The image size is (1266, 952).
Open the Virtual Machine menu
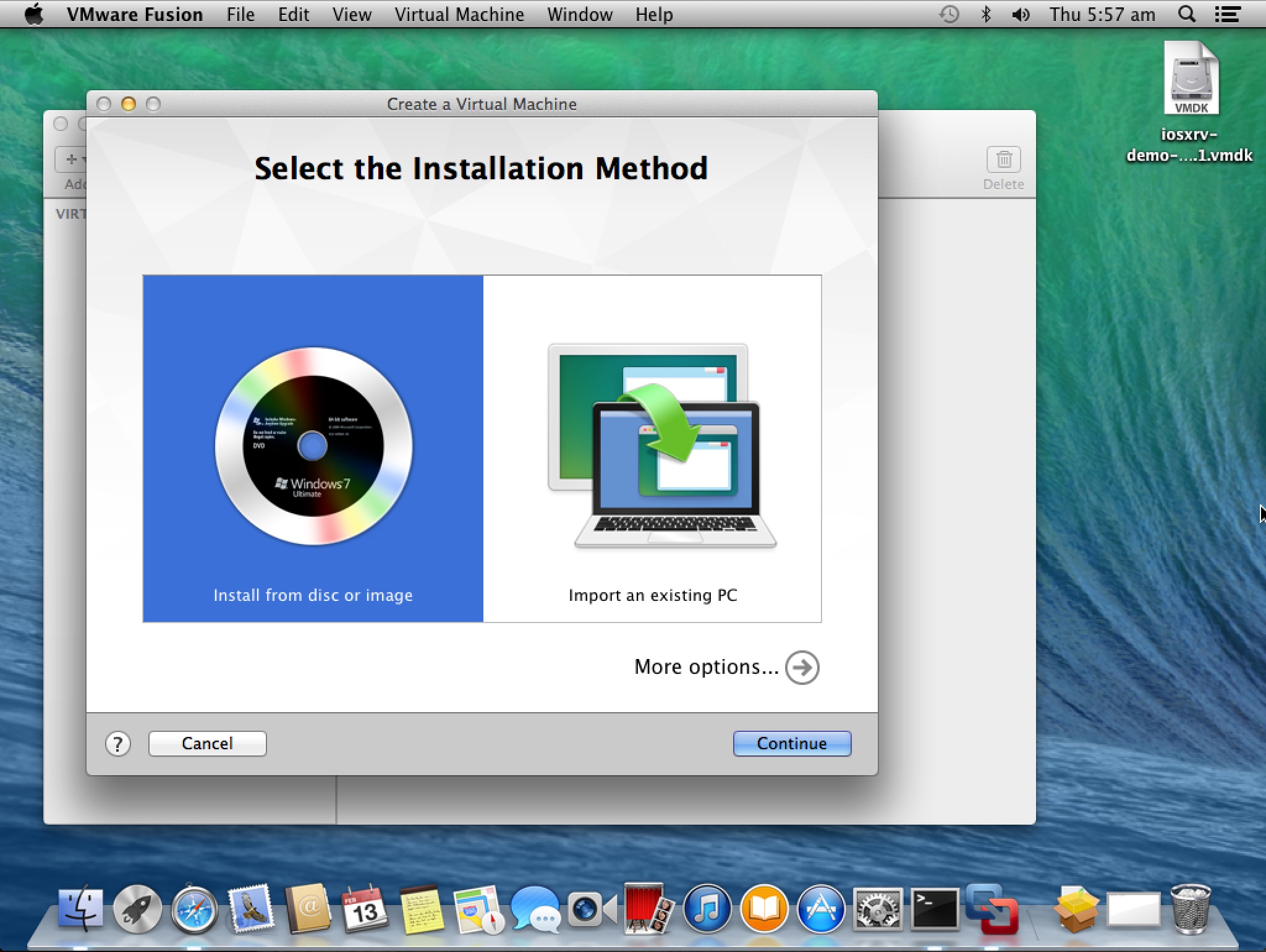459,14
